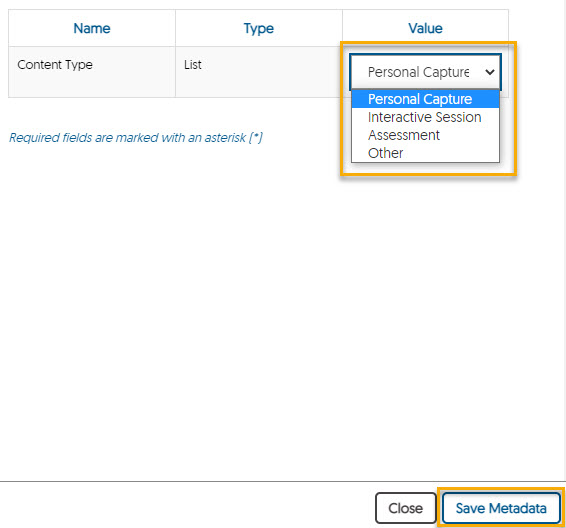566x528 pixels.
Task: Click the selected Personal Capture text in combo box
Action: tap(418, 72)
